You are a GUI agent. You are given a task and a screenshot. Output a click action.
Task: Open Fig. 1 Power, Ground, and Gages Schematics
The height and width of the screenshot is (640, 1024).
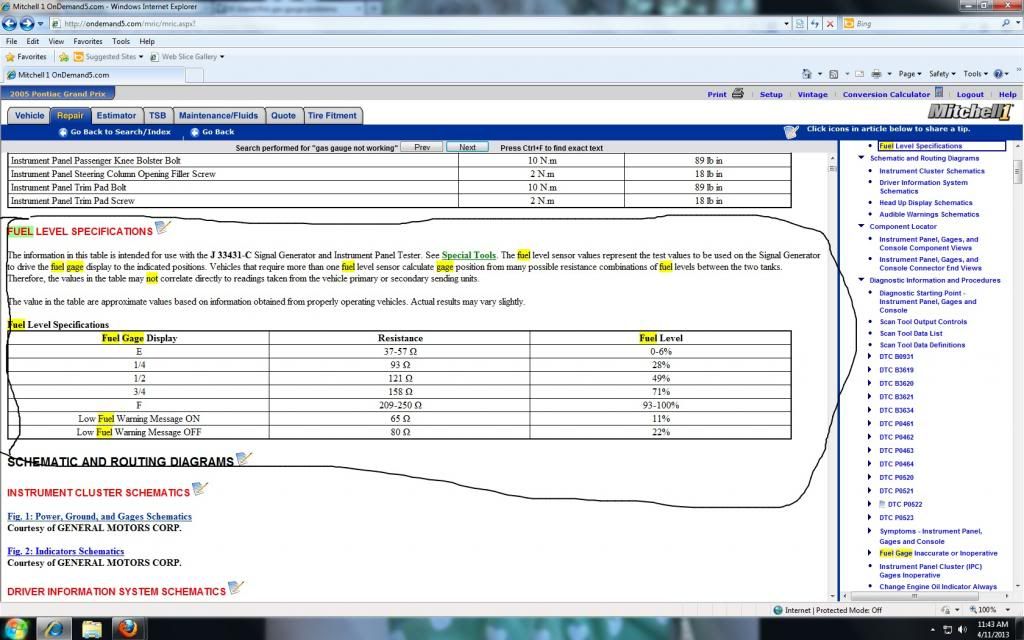coord(99,517)
